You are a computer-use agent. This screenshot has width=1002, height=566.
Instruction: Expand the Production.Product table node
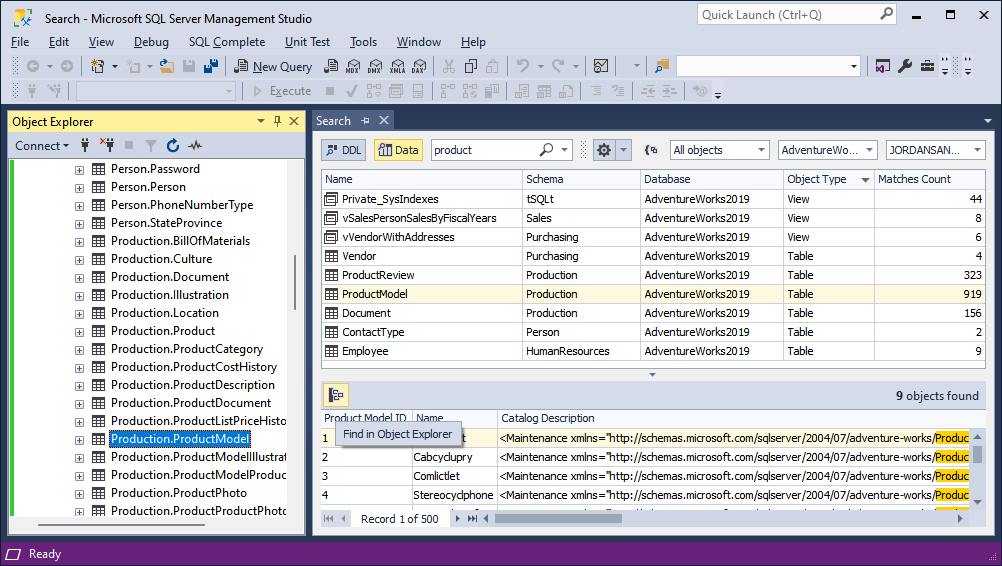pyautogui.click(x=79, y=332)
